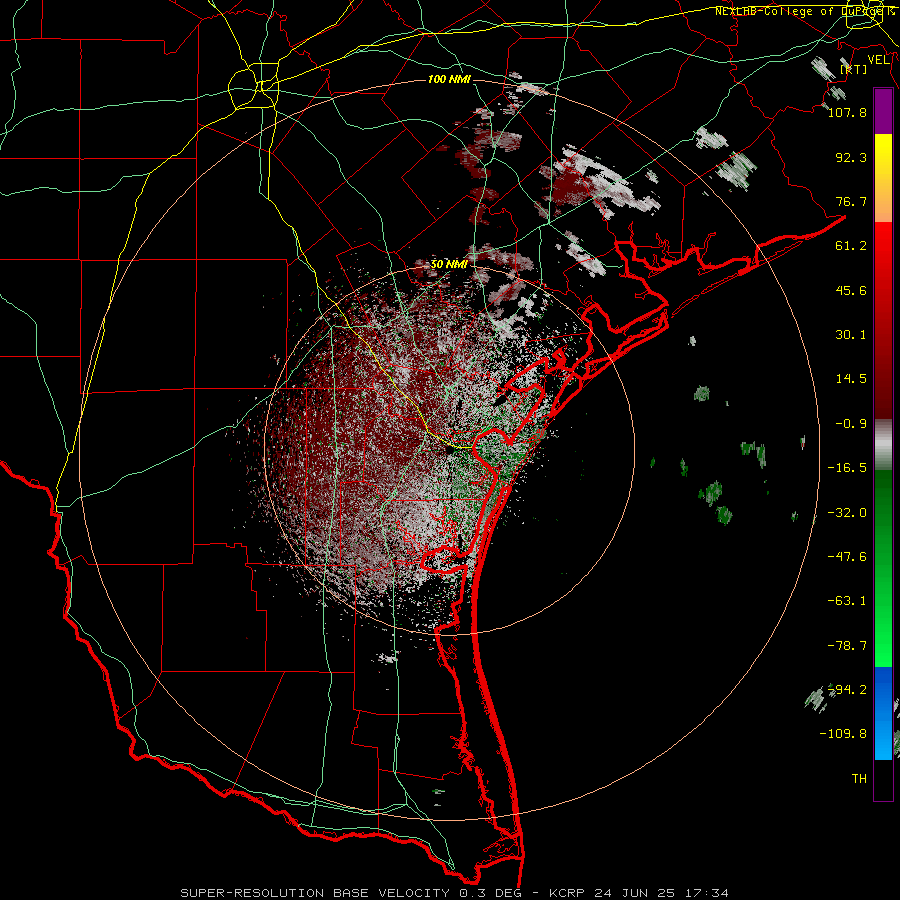Click the yellow-orange segment of color bar
The height and width of the screenshot is (900, 900).
[x=883, y=178]
